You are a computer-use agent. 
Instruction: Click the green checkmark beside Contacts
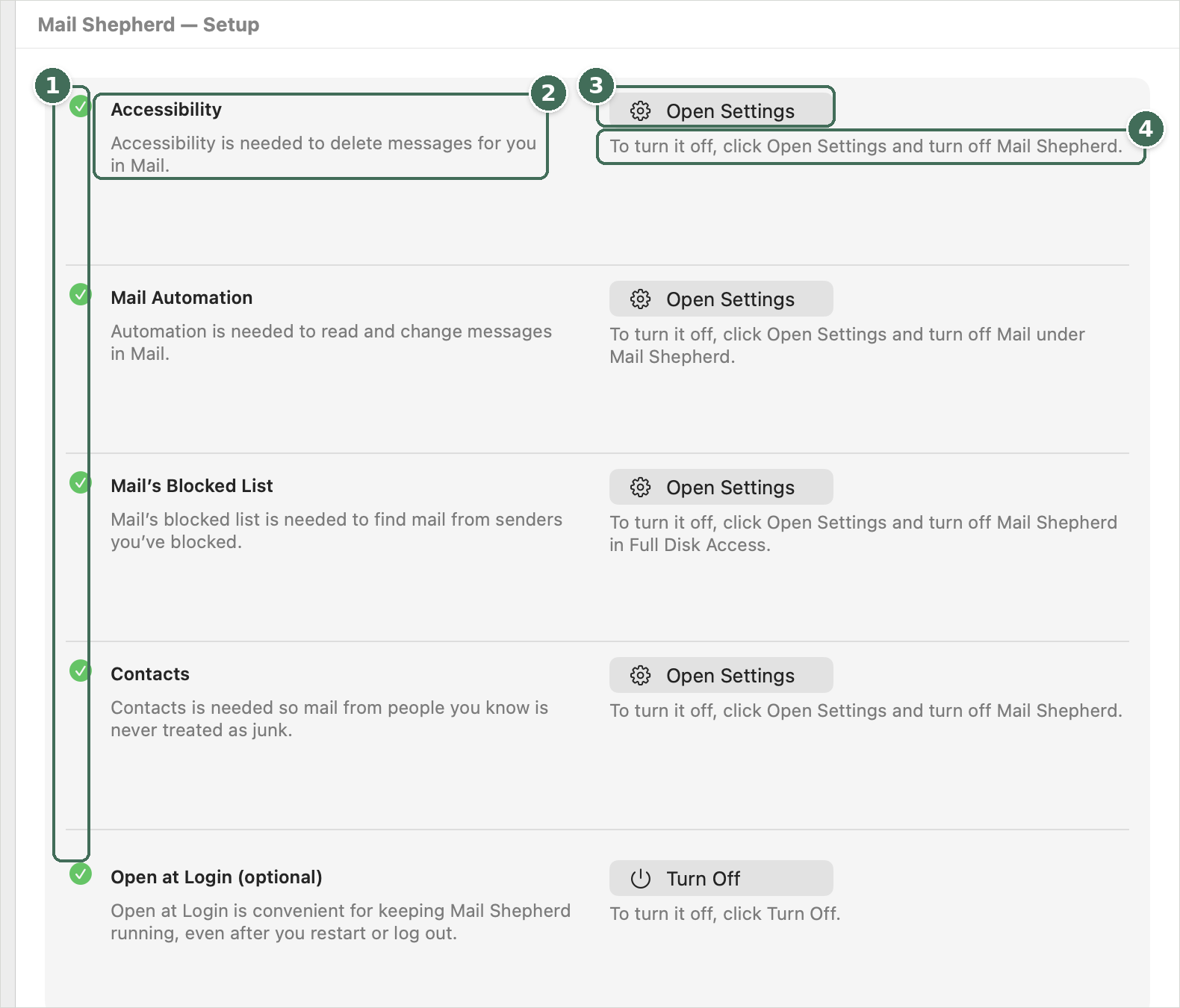(x=80, y=671)
